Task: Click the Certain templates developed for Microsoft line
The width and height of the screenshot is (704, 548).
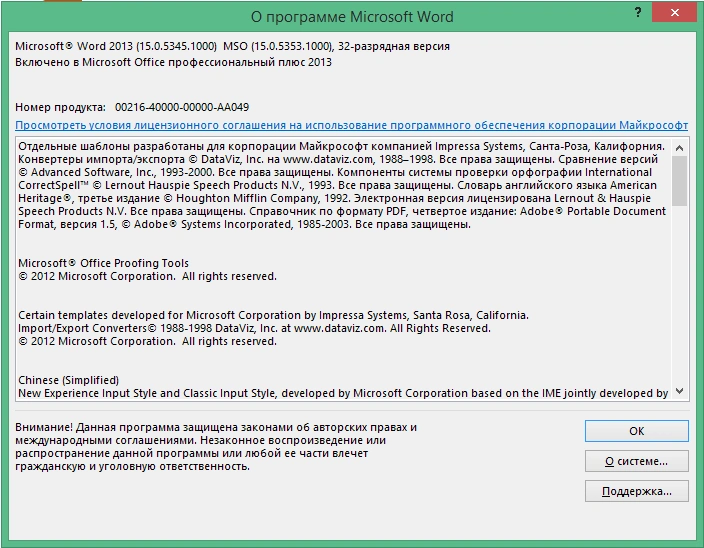Action: (273, 315)
